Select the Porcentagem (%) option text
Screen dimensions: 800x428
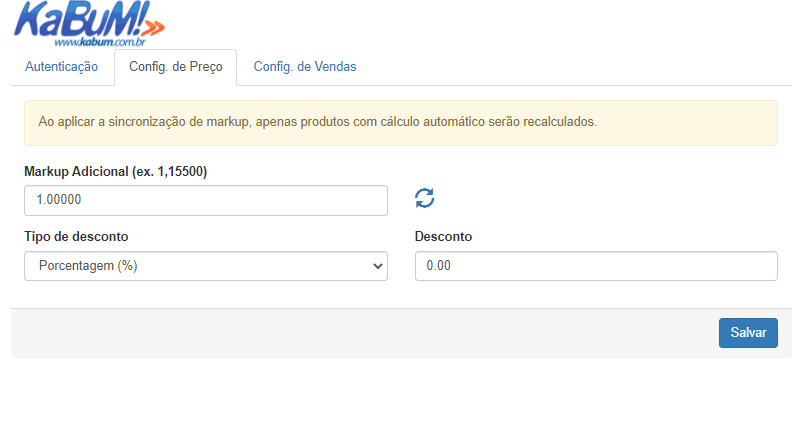pos(88,266)
